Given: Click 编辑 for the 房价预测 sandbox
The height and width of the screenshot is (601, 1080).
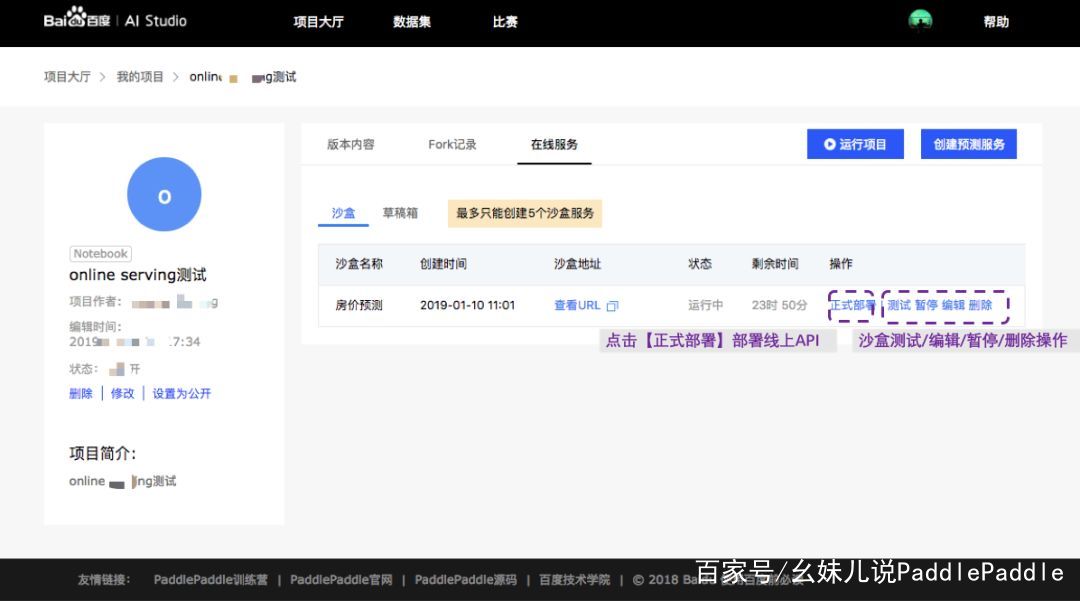Looking at the screenshot, I should point(953,305).
